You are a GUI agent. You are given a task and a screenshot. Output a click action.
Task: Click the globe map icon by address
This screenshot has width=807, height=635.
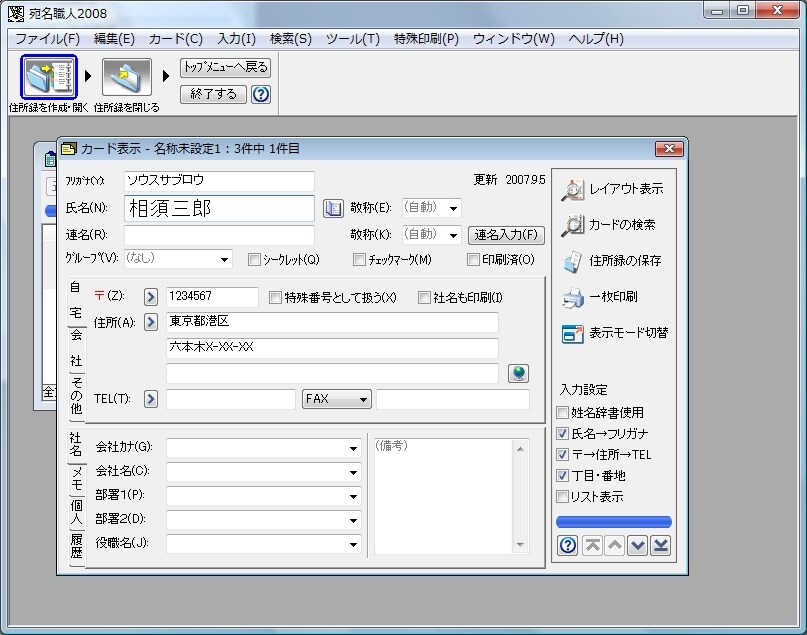[x=518, y=373]
